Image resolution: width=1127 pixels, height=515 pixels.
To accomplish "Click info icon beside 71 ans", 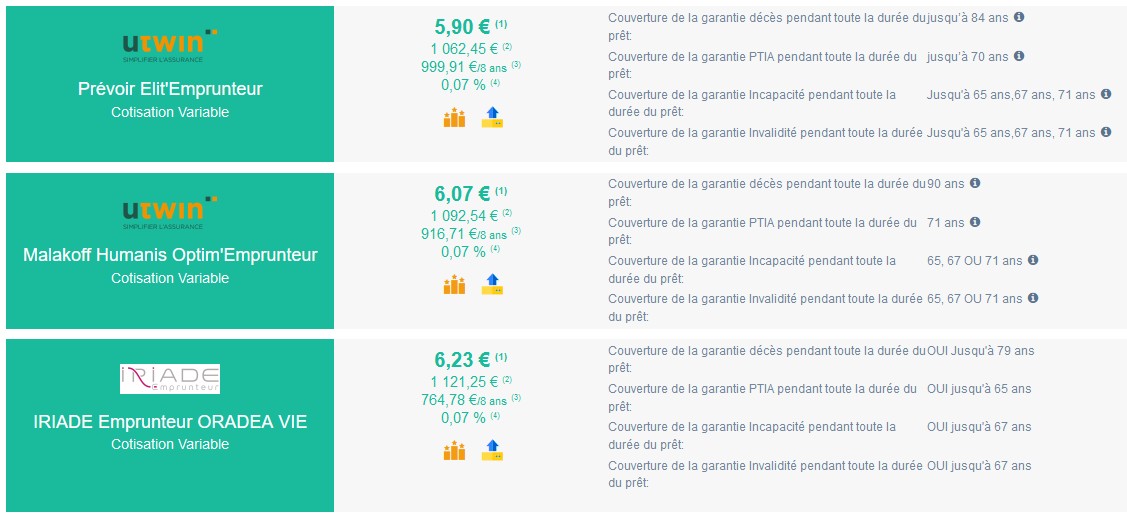I will click(x=975, y=222).
